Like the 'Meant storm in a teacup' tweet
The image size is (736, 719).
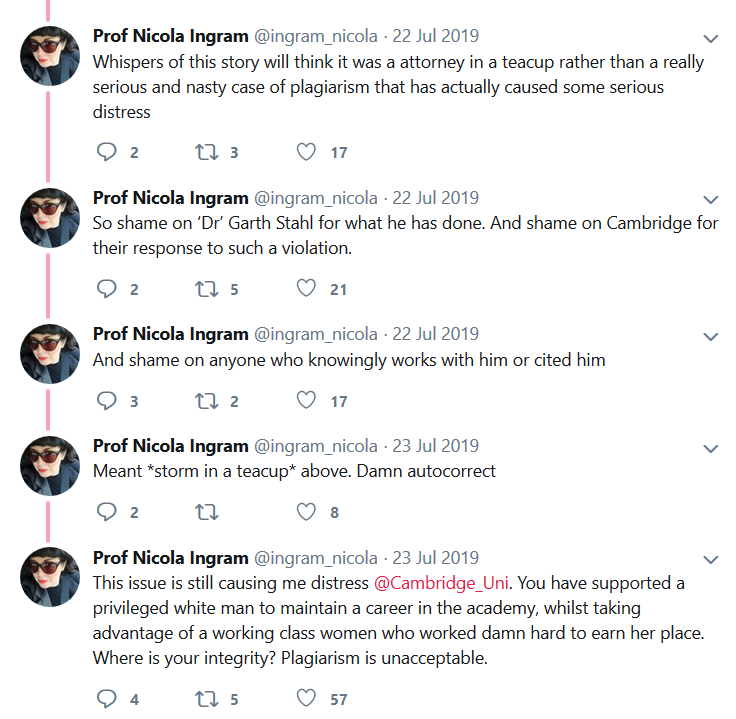307,512
